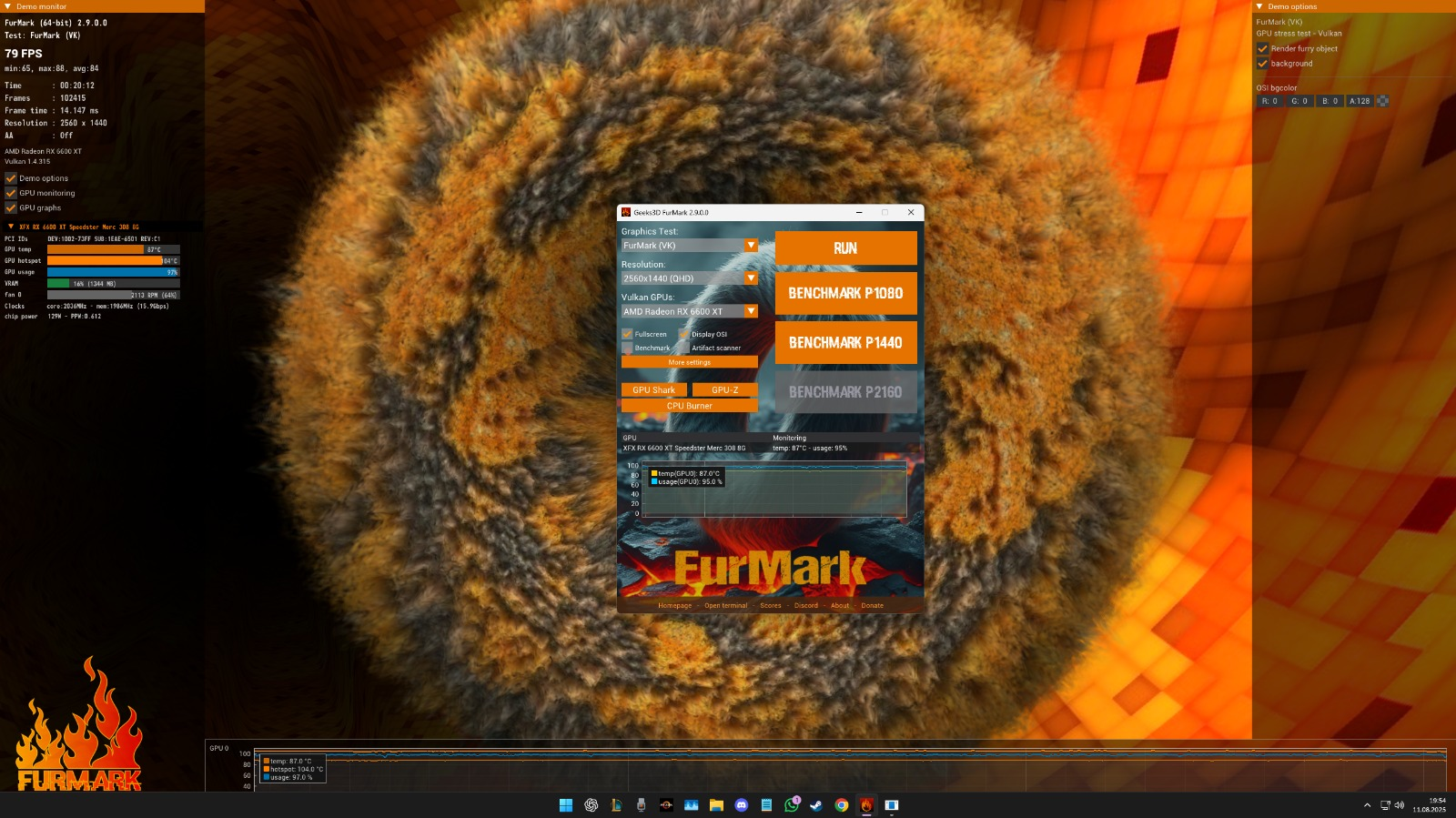Open More settings
Screen dimensions: 1456x818
(x=689, y=362)
